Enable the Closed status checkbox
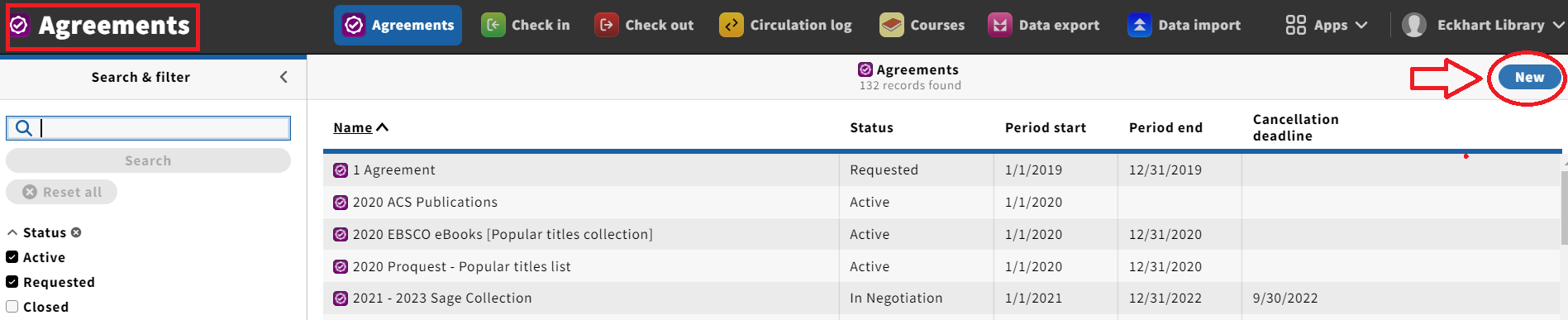The height and width of the screenshot is (320, 1568). (x=12, y=307)
